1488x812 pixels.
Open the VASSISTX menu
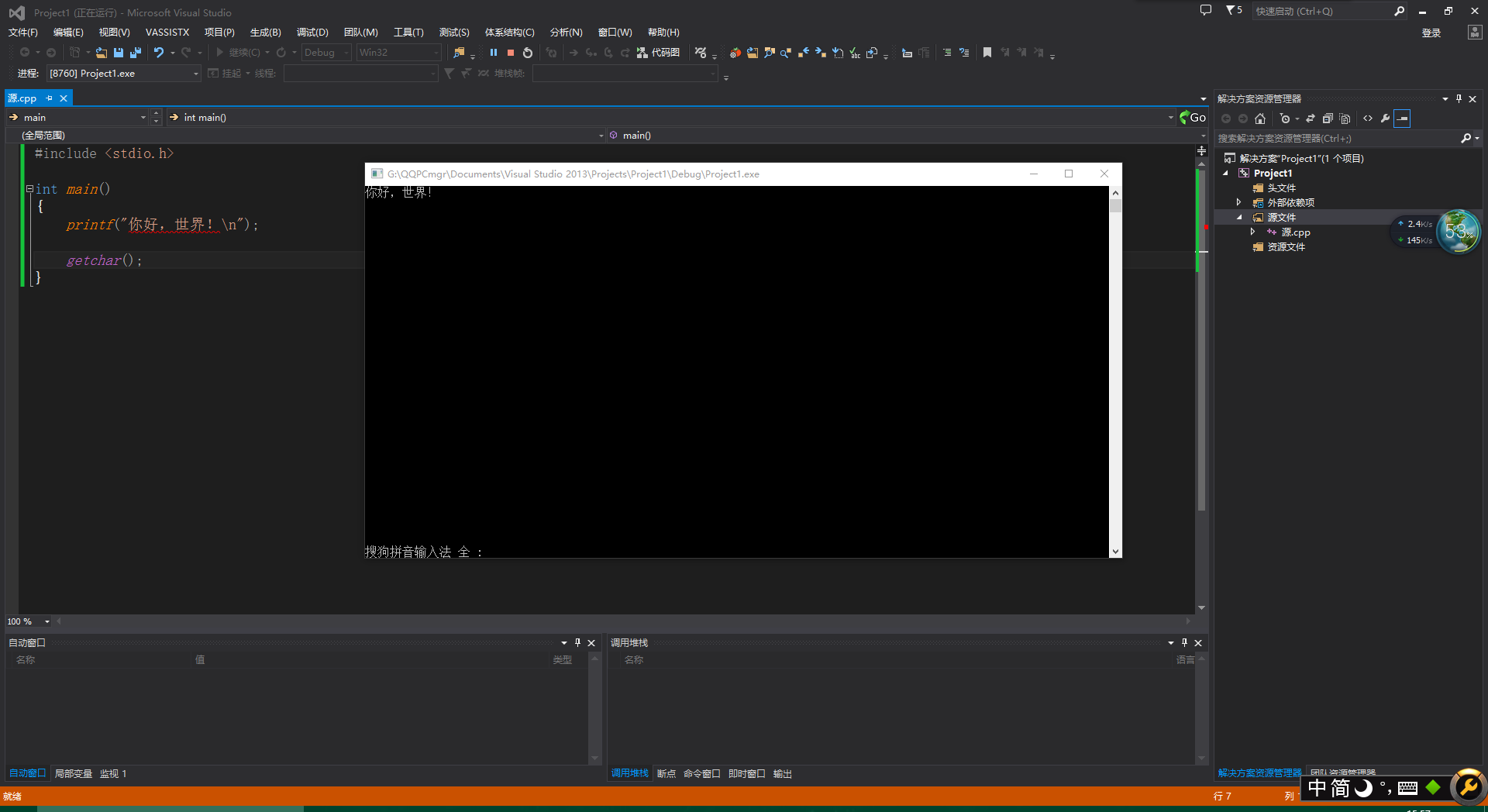(167, 33)
